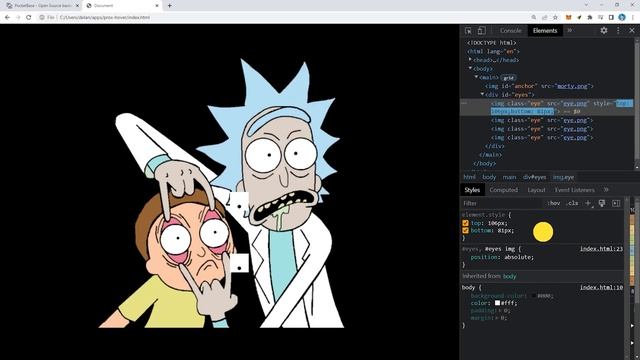The image size is (640, 360).
Task: Open the Computed pane tab
Action: pos(503,190)
